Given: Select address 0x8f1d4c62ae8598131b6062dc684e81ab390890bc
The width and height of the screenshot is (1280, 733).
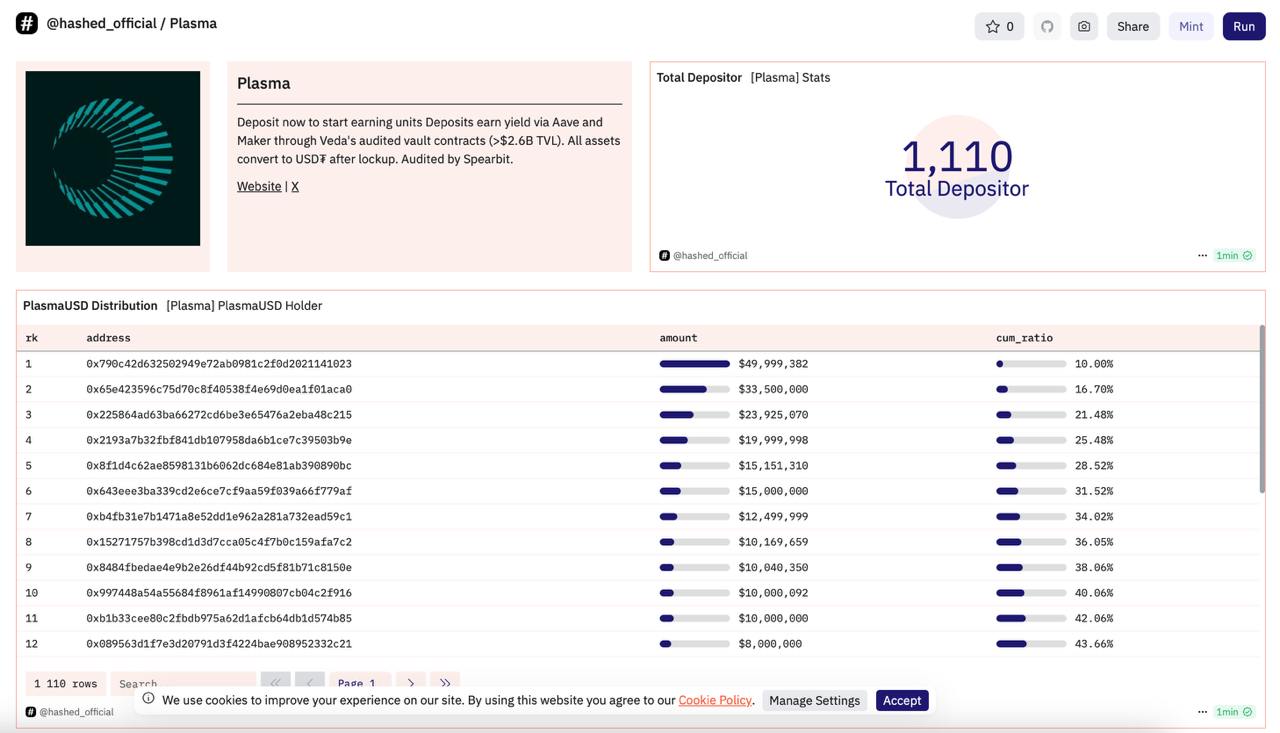Looking at the screenshot, I should pos(219,466).
